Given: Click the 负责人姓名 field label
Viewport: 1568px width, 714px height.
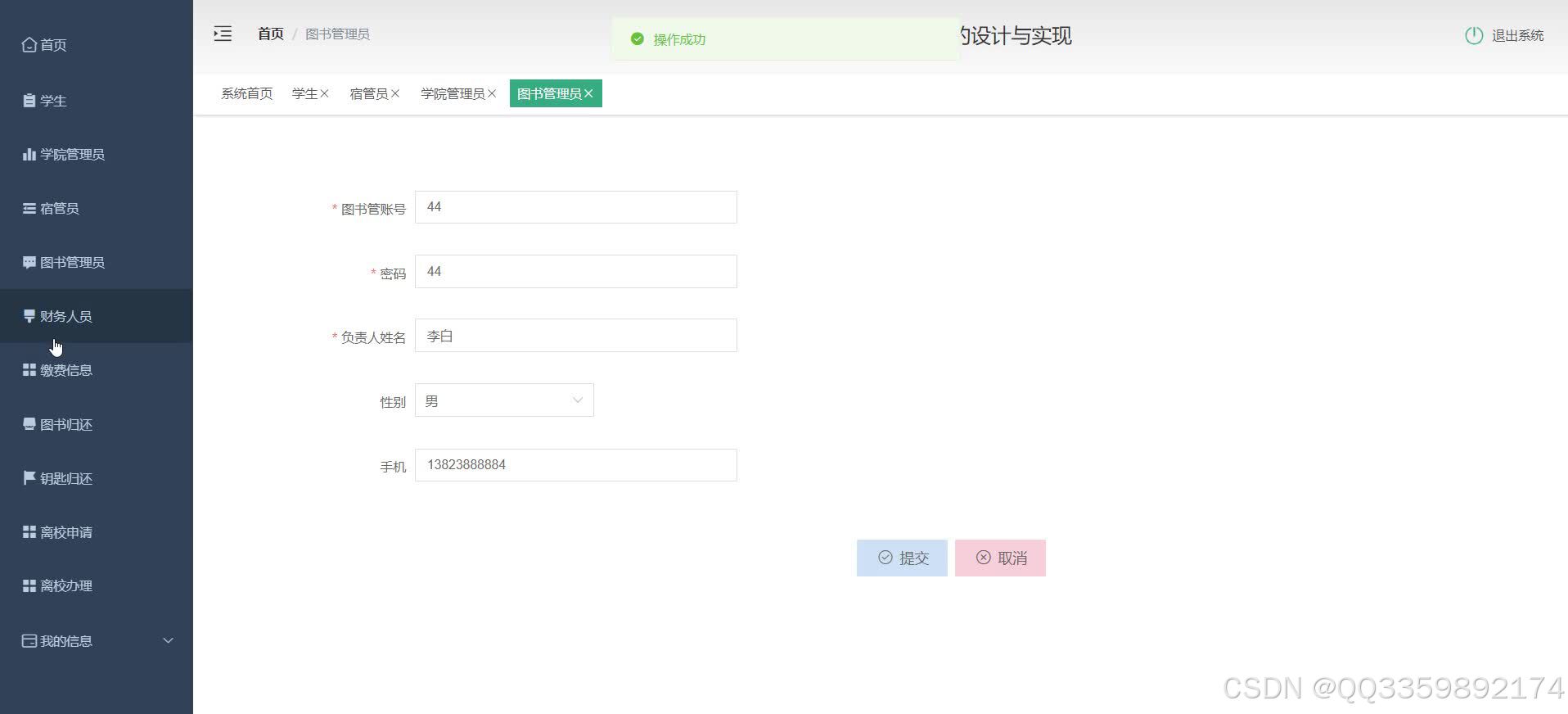Looking at the screenshot, I should pos(373,337).
